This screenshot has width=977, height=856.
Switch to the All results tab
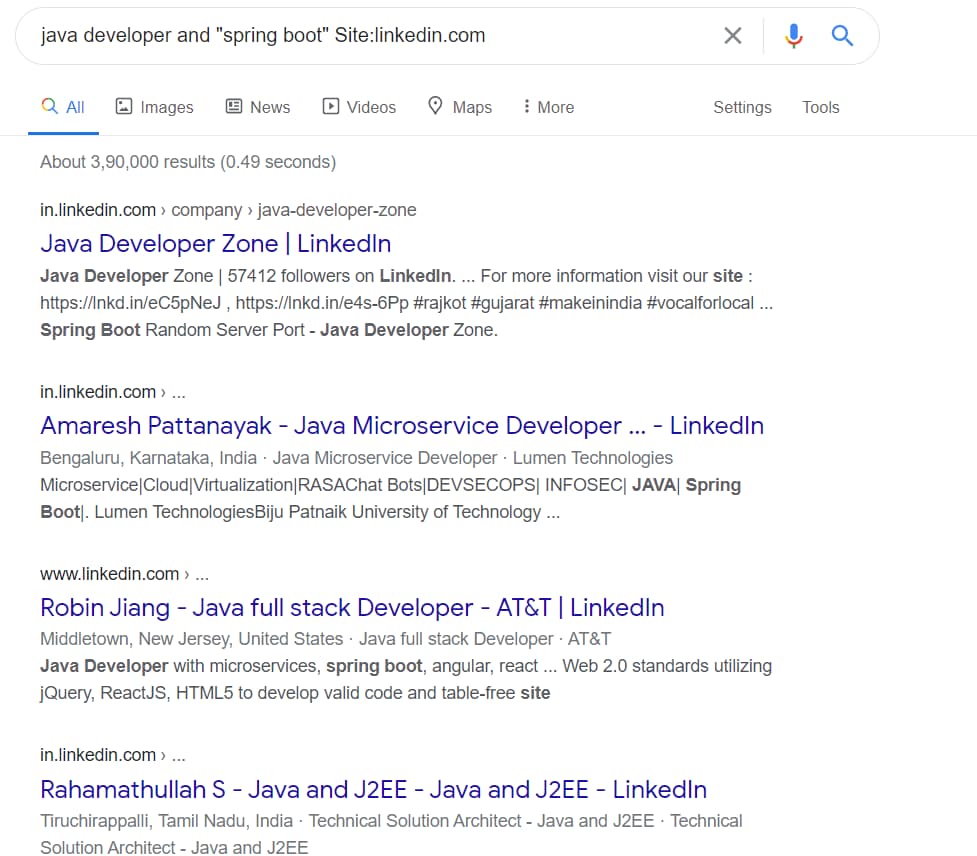[63, 106]
